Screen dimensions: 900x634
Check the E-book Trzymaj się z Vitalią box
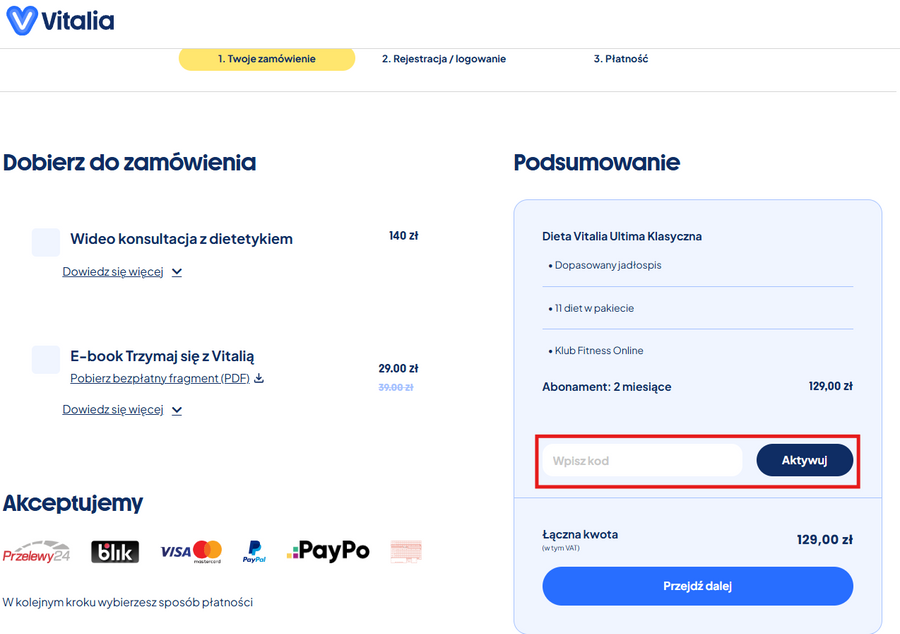pos(46,359)
